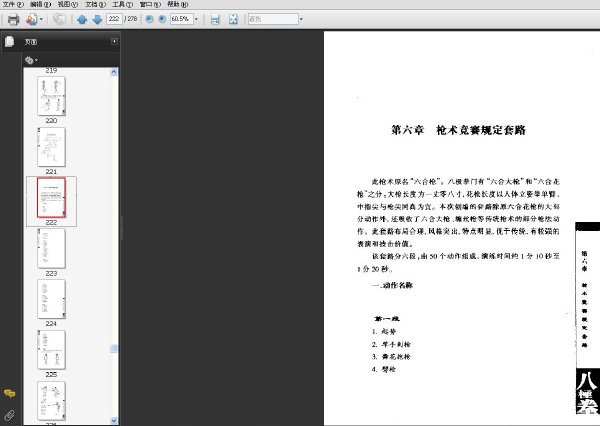The image size is (600, 426).
Task: Click the collaborate/share colorful toolbar icon
Action: [32, 19]
